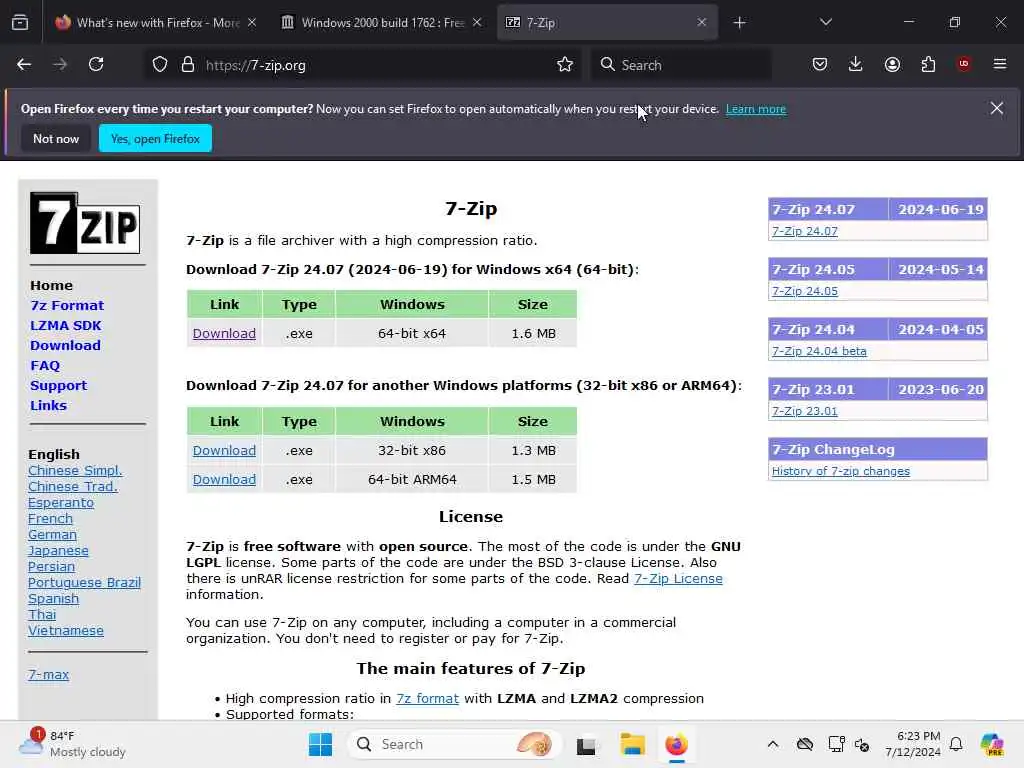
Task: Click the Firefox toolbar Search box
Action: (x=681, y=65)
